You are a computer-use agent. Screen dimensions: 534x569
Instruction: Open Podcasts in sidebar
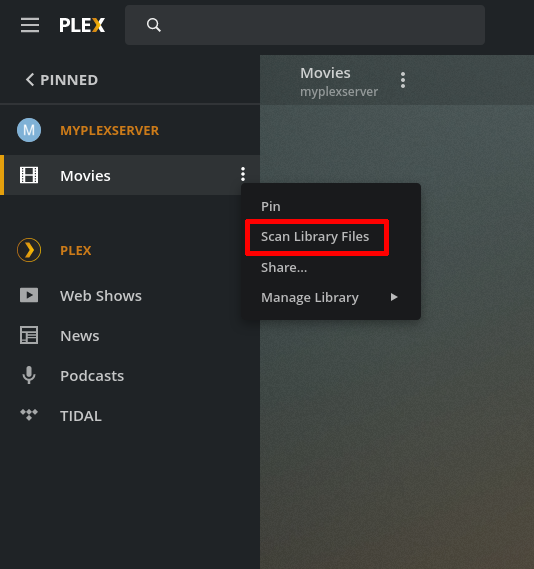92,376
